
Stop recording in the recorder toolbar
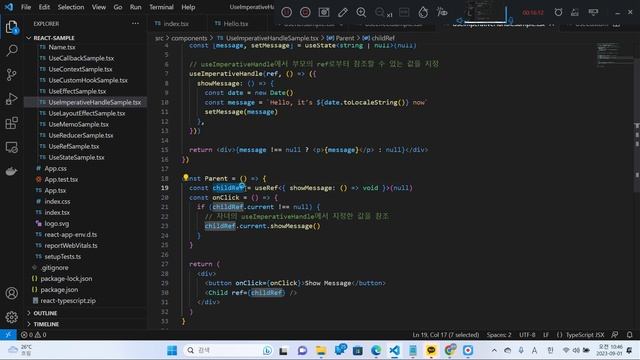[x=305, y=12]
